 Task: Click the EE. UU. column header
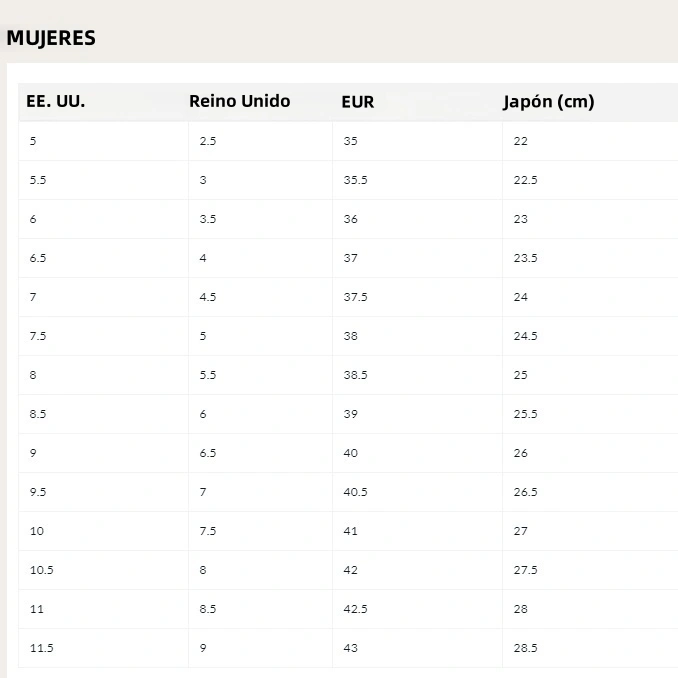click(x=56, y=102)
